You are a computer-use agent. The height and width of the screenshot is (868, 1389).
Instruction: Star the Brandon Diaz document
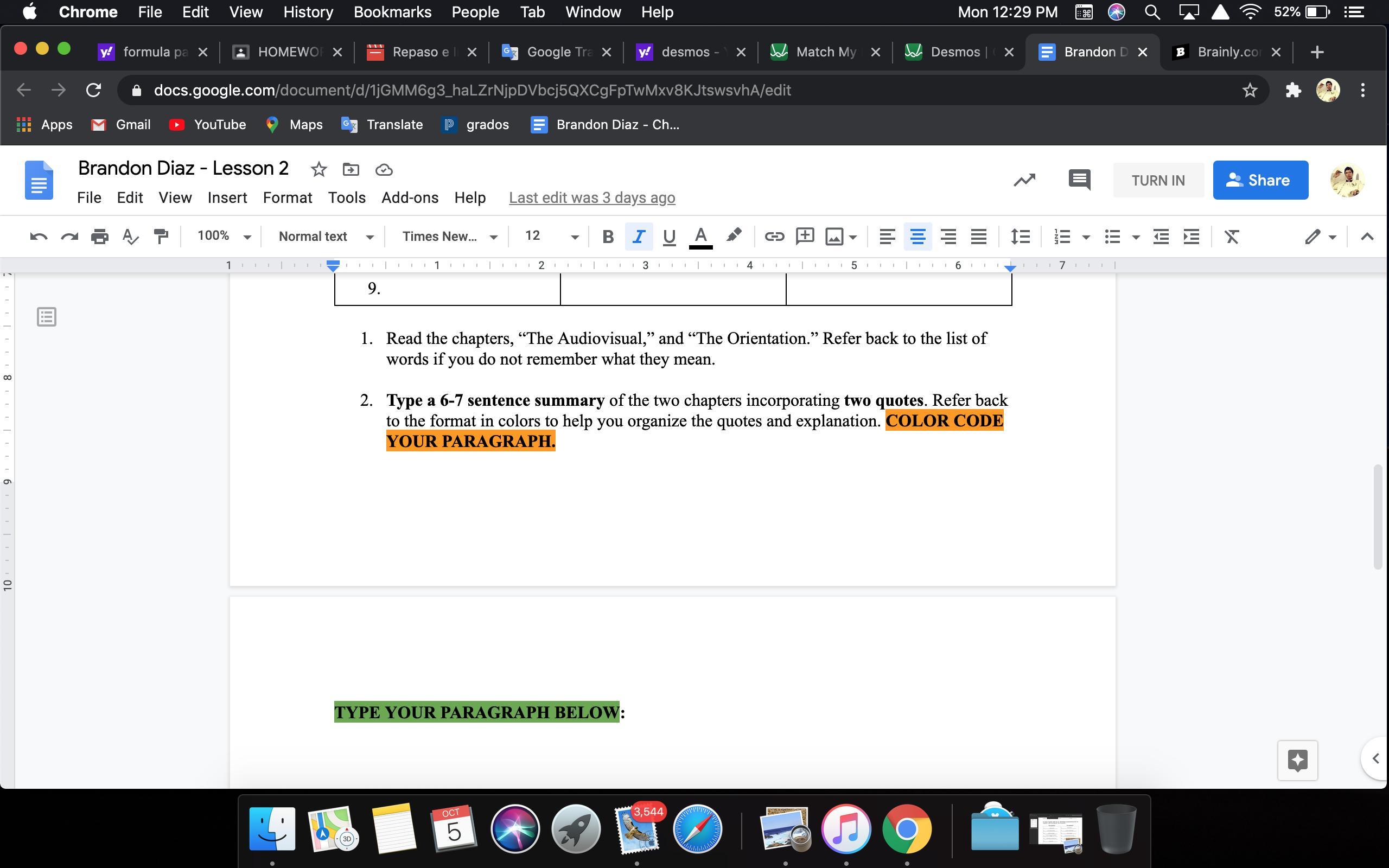click(x=318, y=169)
